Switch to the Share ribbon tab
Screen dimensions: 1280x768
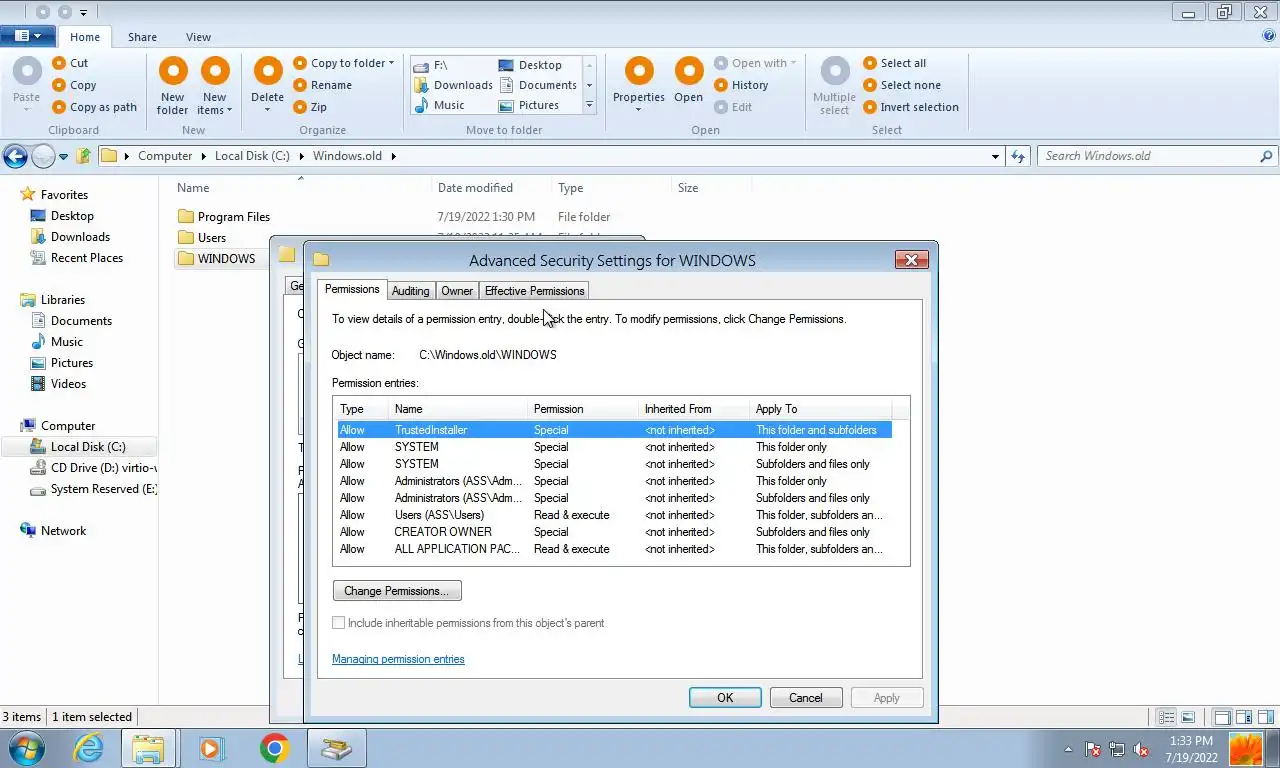(142, 37)
